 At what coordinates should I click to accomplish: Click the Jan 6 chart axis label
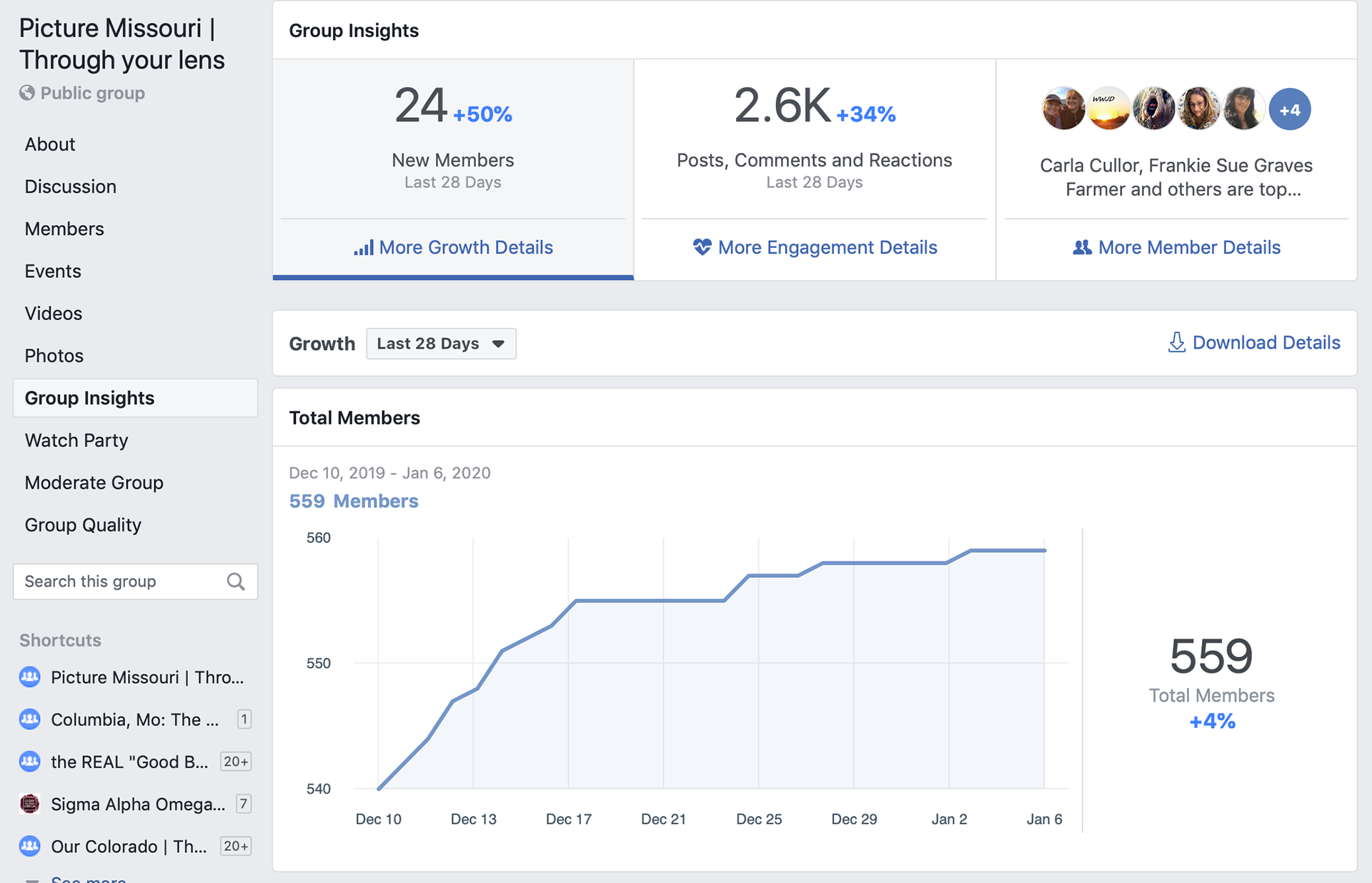(1044, 819)
